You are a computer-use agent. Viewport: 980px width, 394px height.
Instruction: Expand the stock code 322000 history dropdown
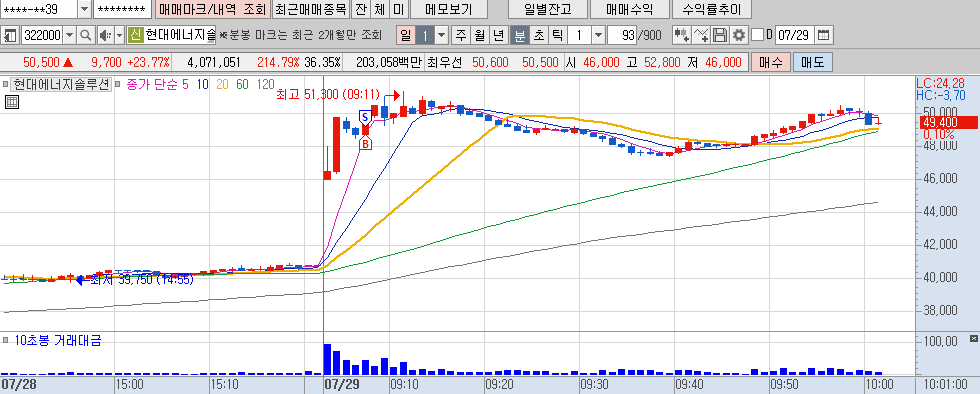tap(69, 35)
